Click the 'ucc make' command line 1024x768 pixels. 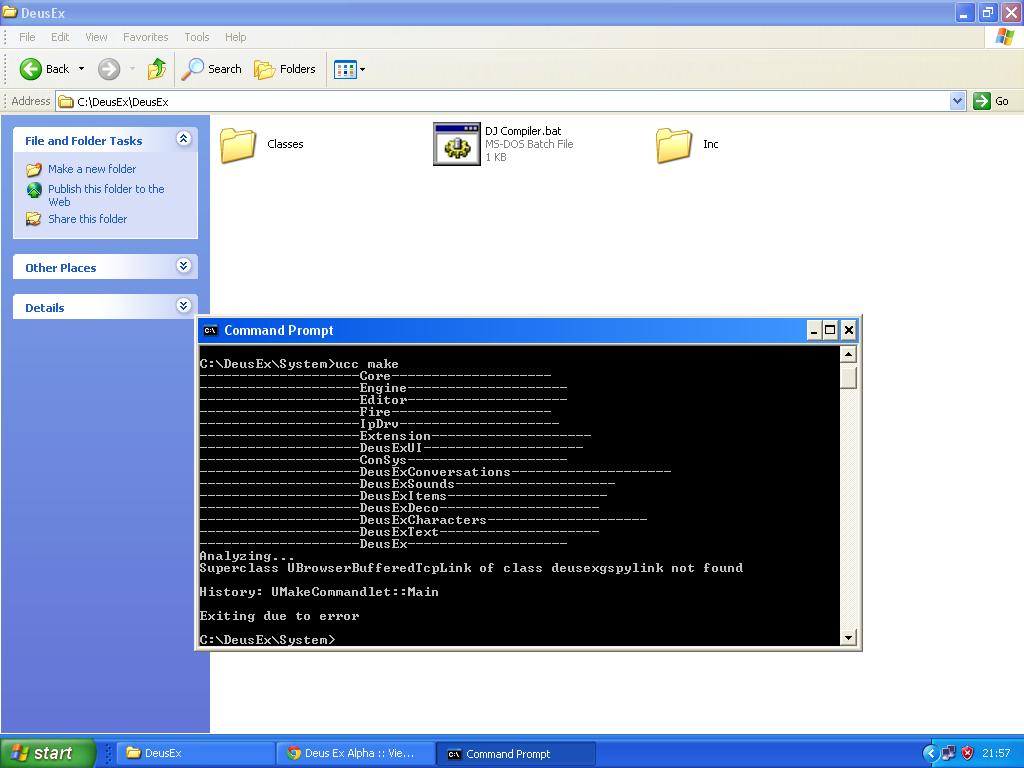pos(299,364)
